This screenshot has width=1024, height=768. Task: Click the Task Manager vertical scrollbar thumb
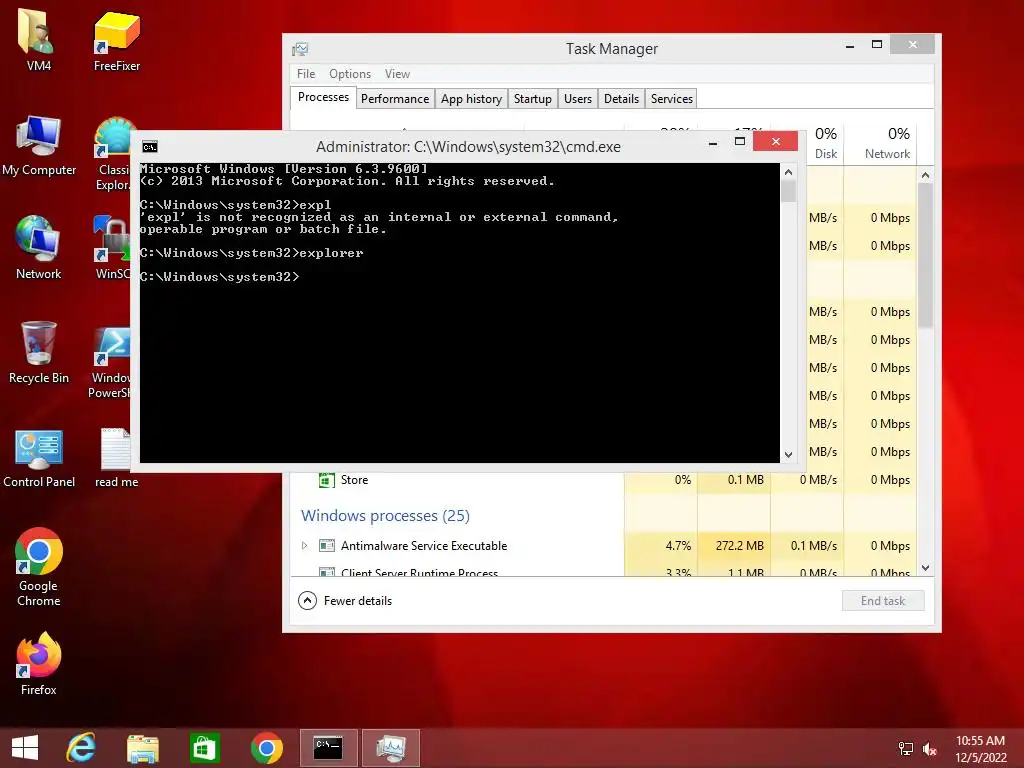coord(925,255)
